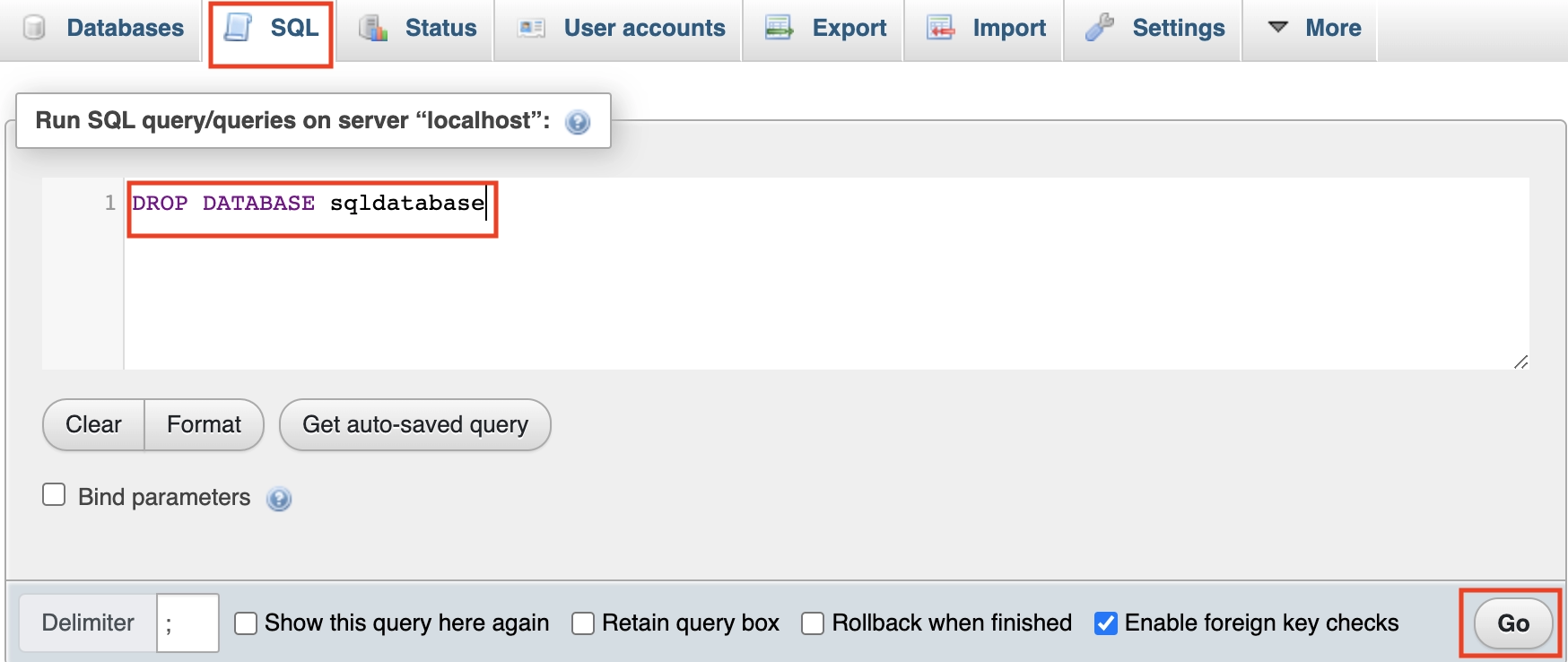Tick Show this query here again
The width and height of the screenshot is (1568, 662).
pos(246,623)
